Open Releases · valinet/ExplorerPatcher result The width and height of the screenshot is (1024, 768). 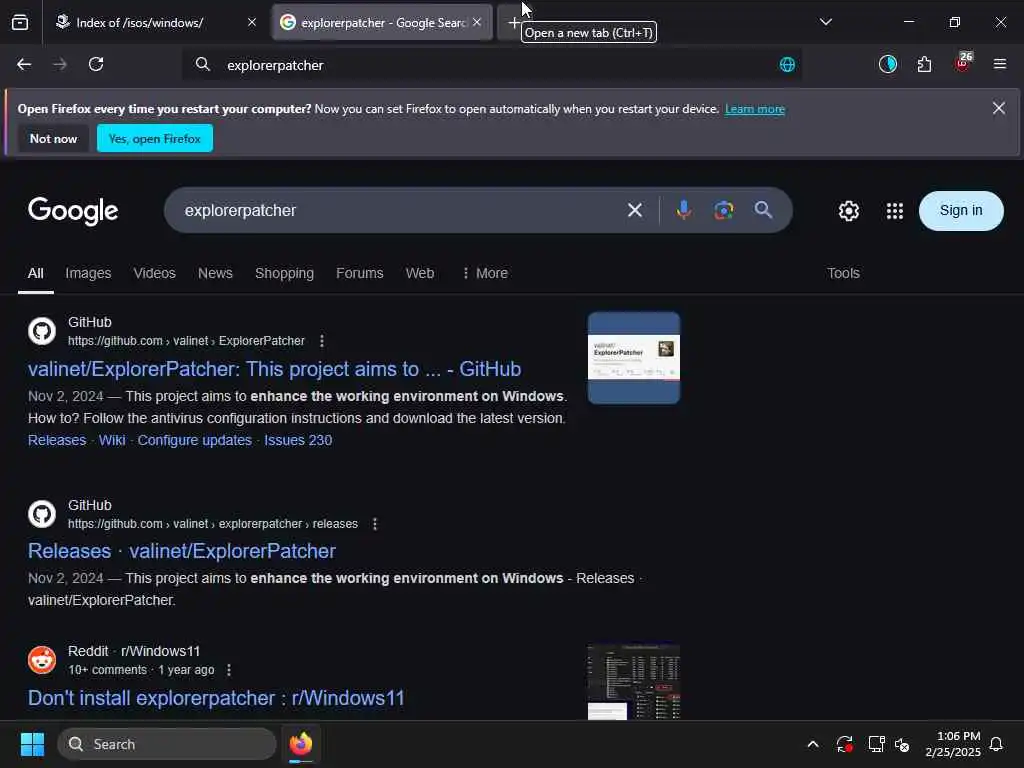pyautogui.click(x=182, y=551)
